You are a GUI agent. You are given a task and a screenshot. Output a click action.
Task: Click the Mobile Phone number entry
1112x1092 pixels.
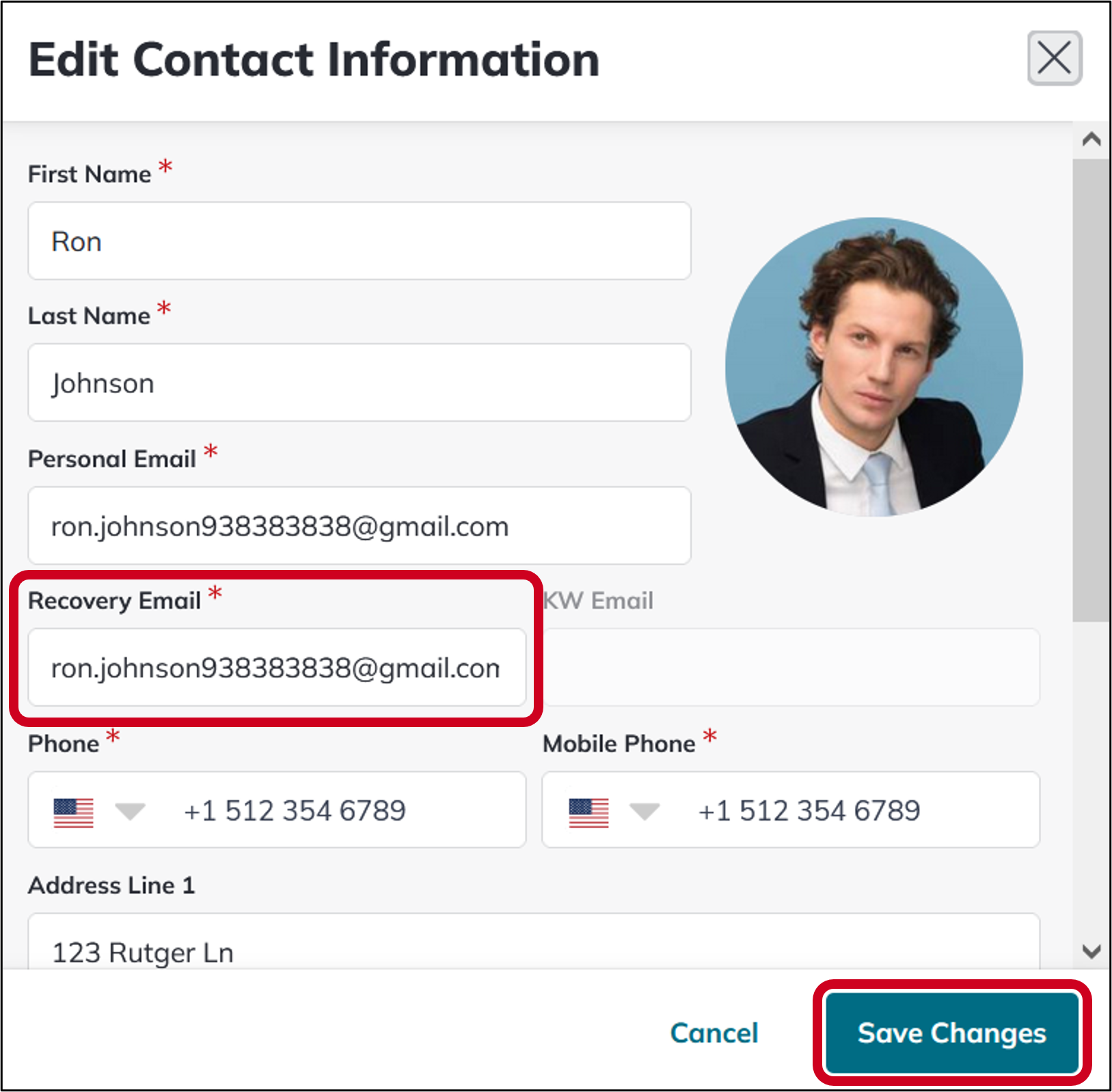click(x=810, y=810)
